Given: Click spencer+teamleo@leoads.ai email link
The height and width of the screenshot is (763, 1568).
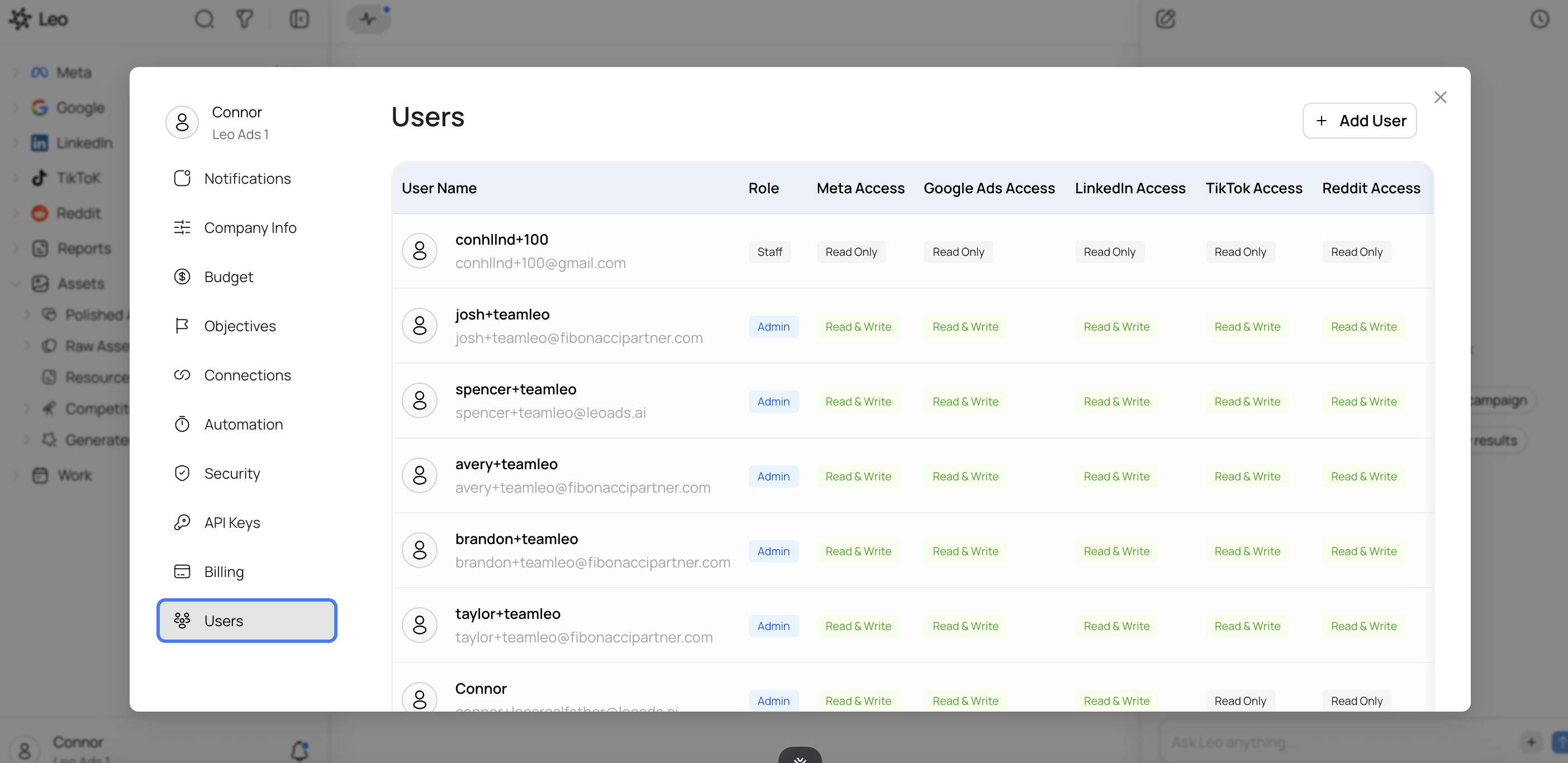Looking at the screenshot, I should (550, 413).
